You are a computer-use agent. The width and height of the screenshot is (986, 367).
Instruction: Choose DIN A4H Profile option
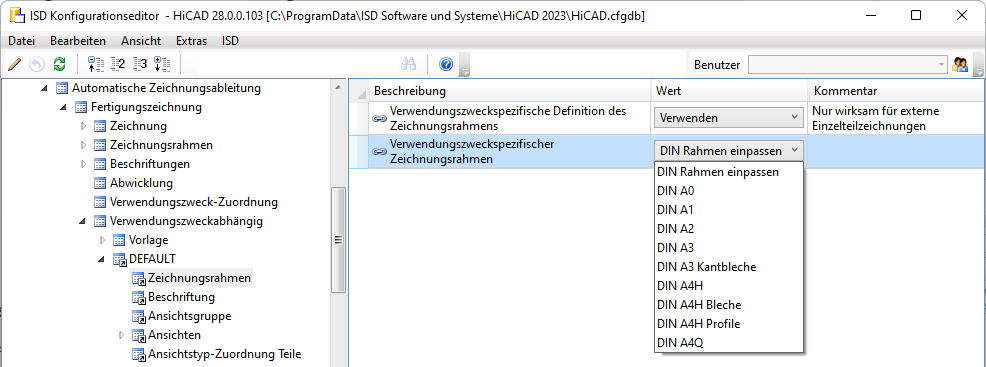point(729,324)
